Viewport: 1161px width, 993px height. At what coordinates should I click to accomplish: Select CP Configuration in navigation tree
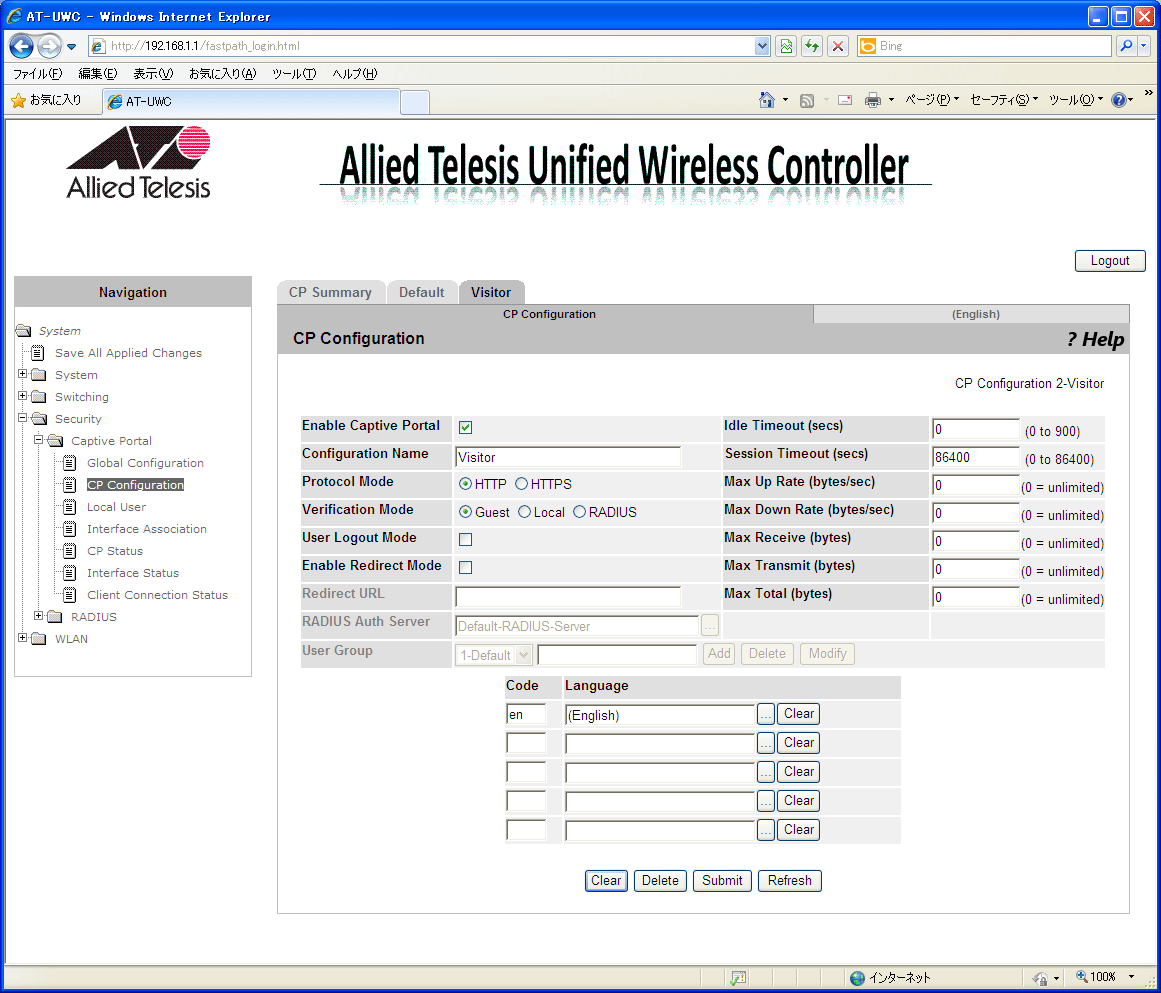point(135,485)
